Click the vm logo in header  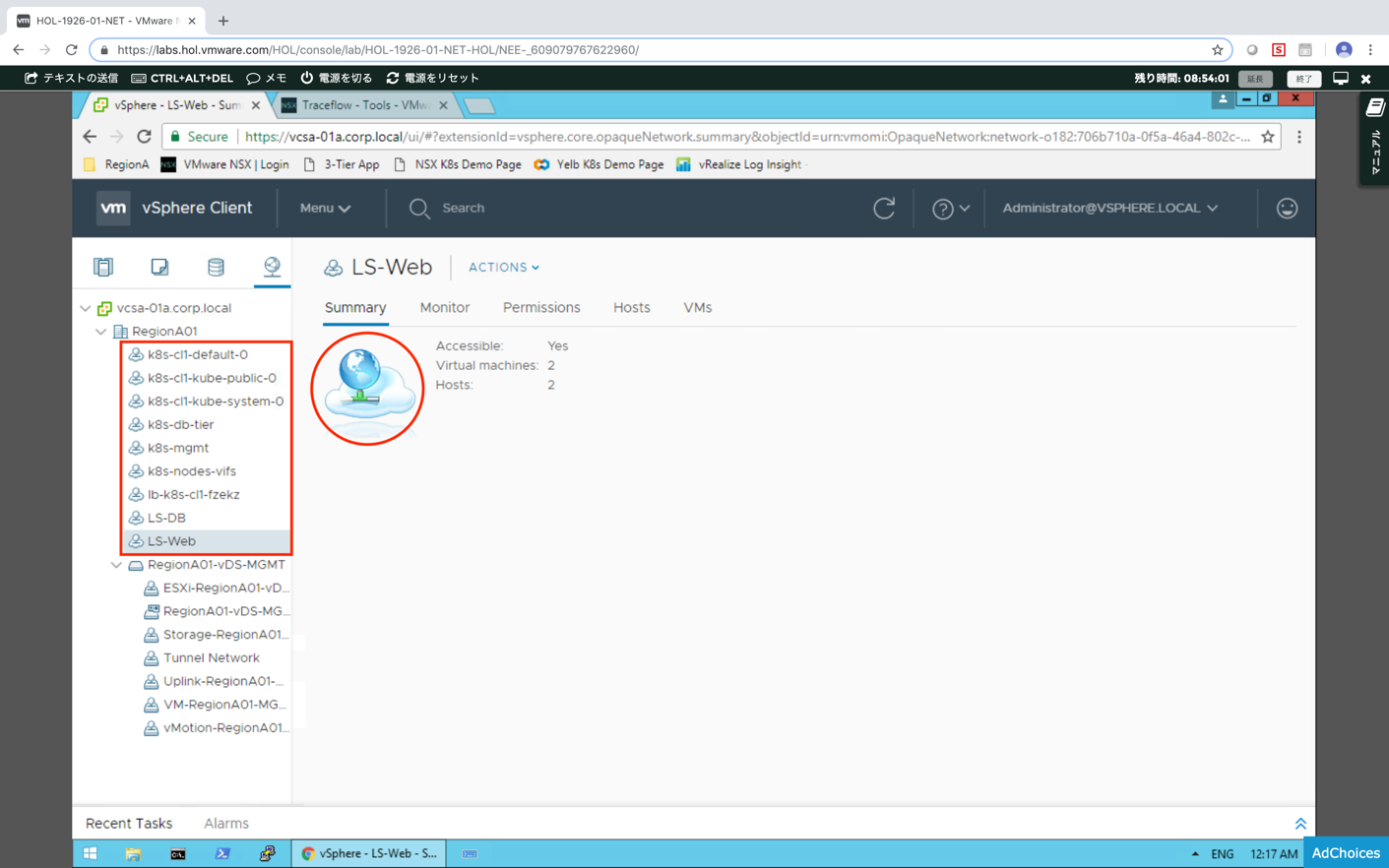[113, 208]
